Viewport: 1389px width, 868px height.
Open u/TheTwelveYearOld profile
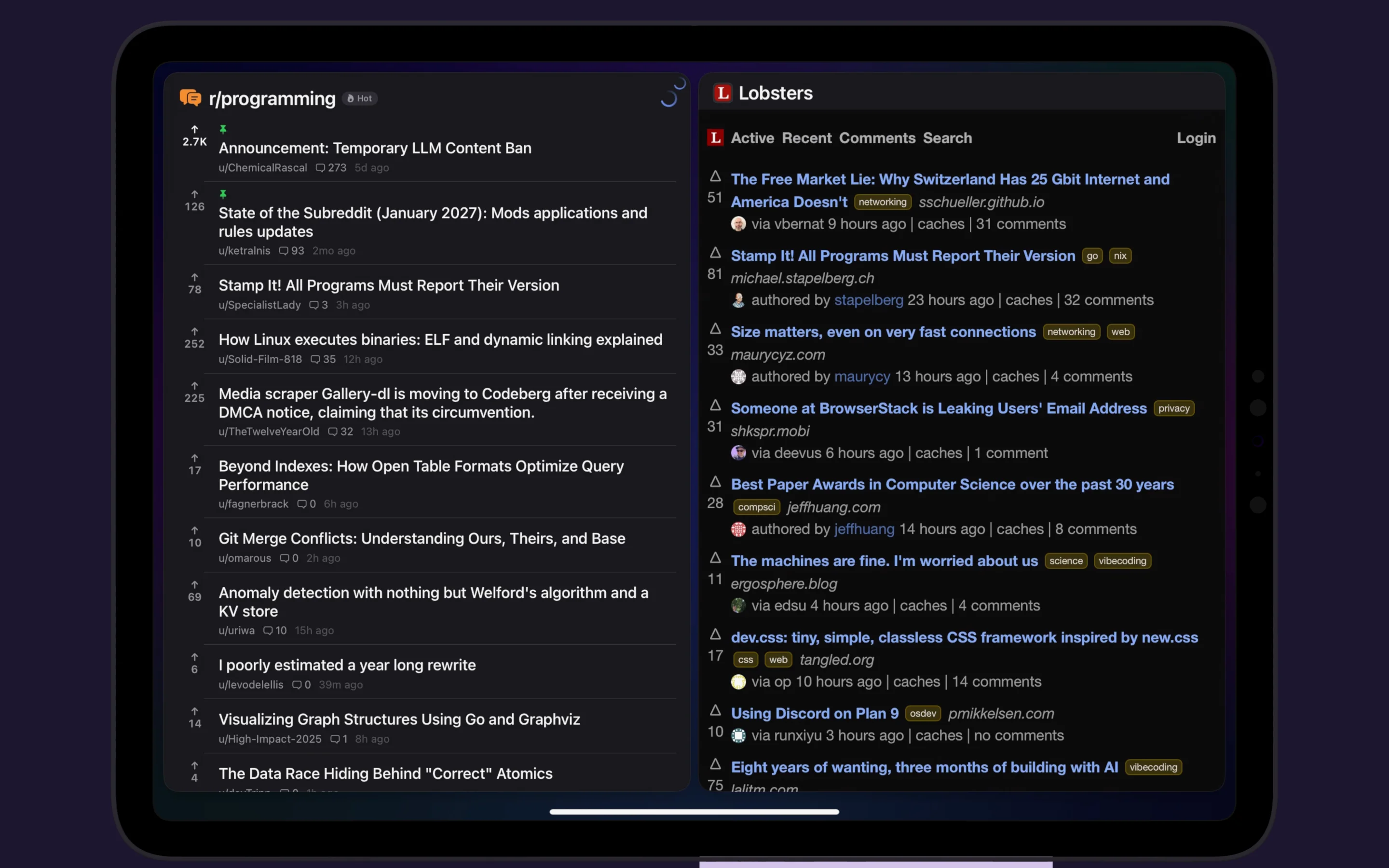pos(269,432)
